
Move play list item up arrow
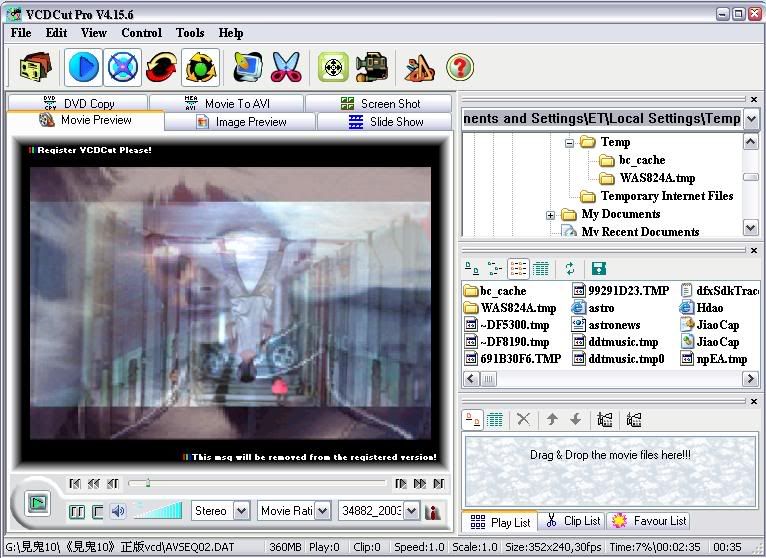click(552, 419)
